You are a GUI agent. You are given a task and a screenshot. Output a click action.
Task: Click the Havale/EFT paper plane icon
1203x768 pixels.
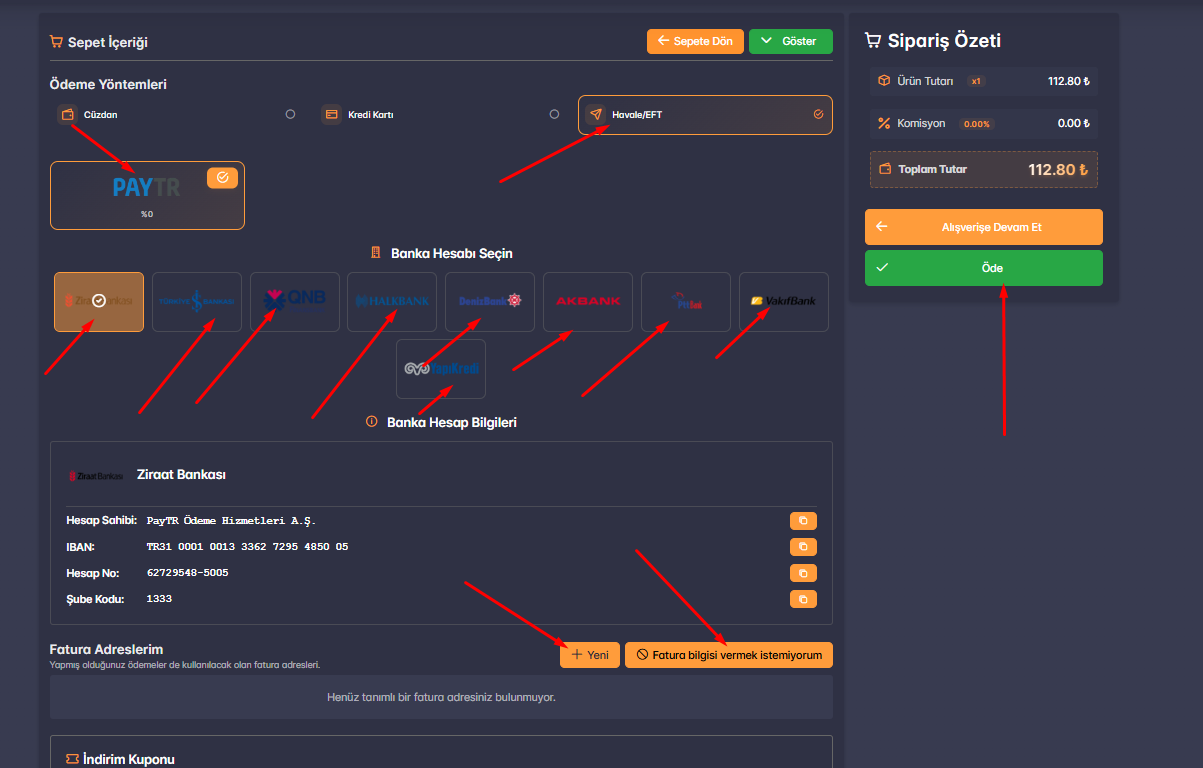click(595, 114)
